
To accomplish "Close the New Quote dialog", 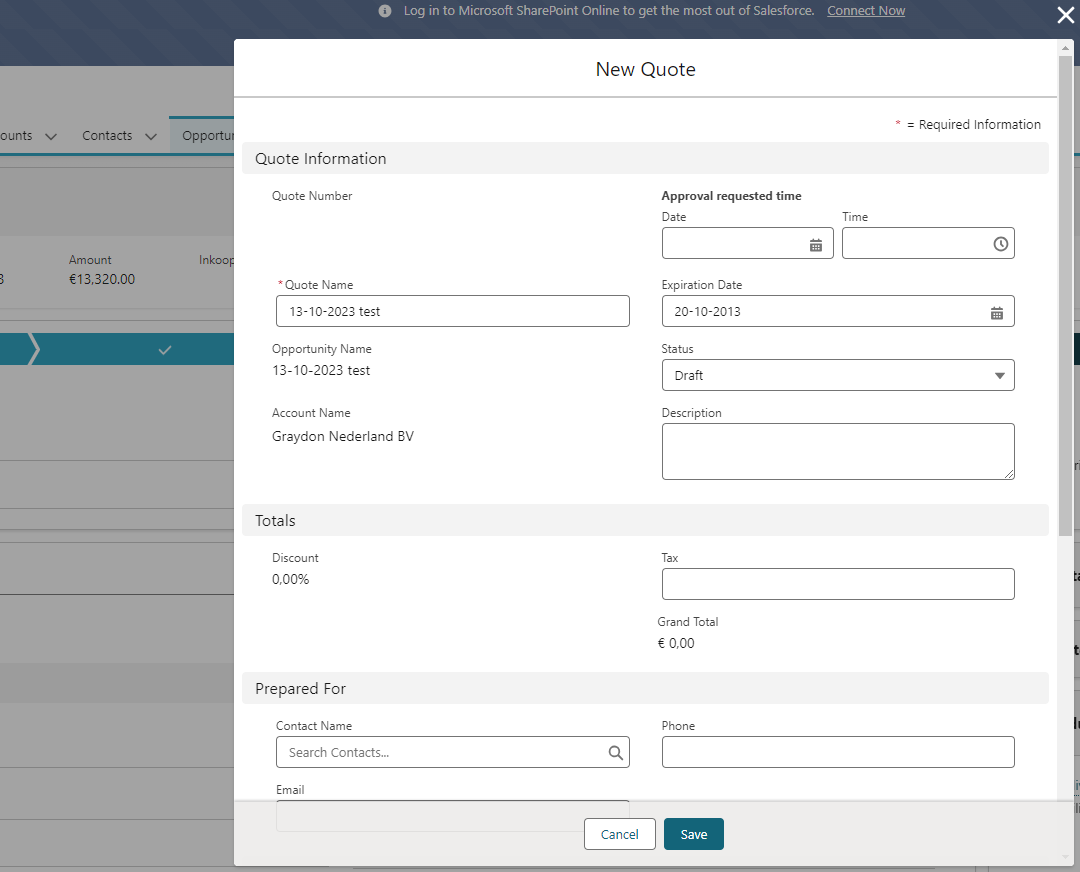I will 1064,15.
